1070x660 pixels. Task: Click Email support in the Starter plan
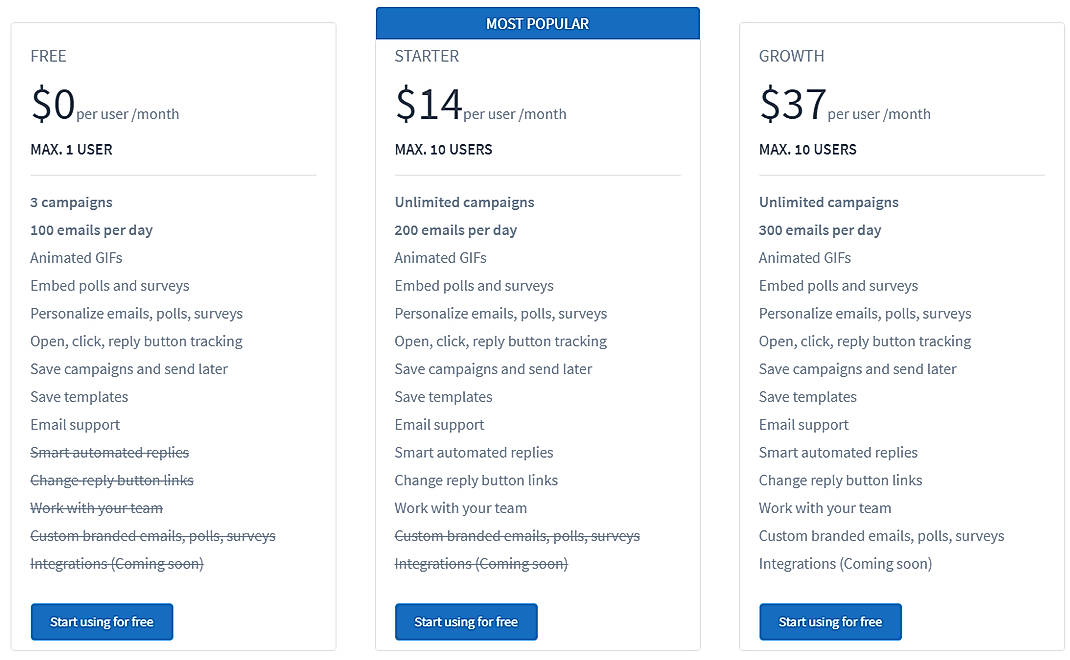click(x=439, y=425)
